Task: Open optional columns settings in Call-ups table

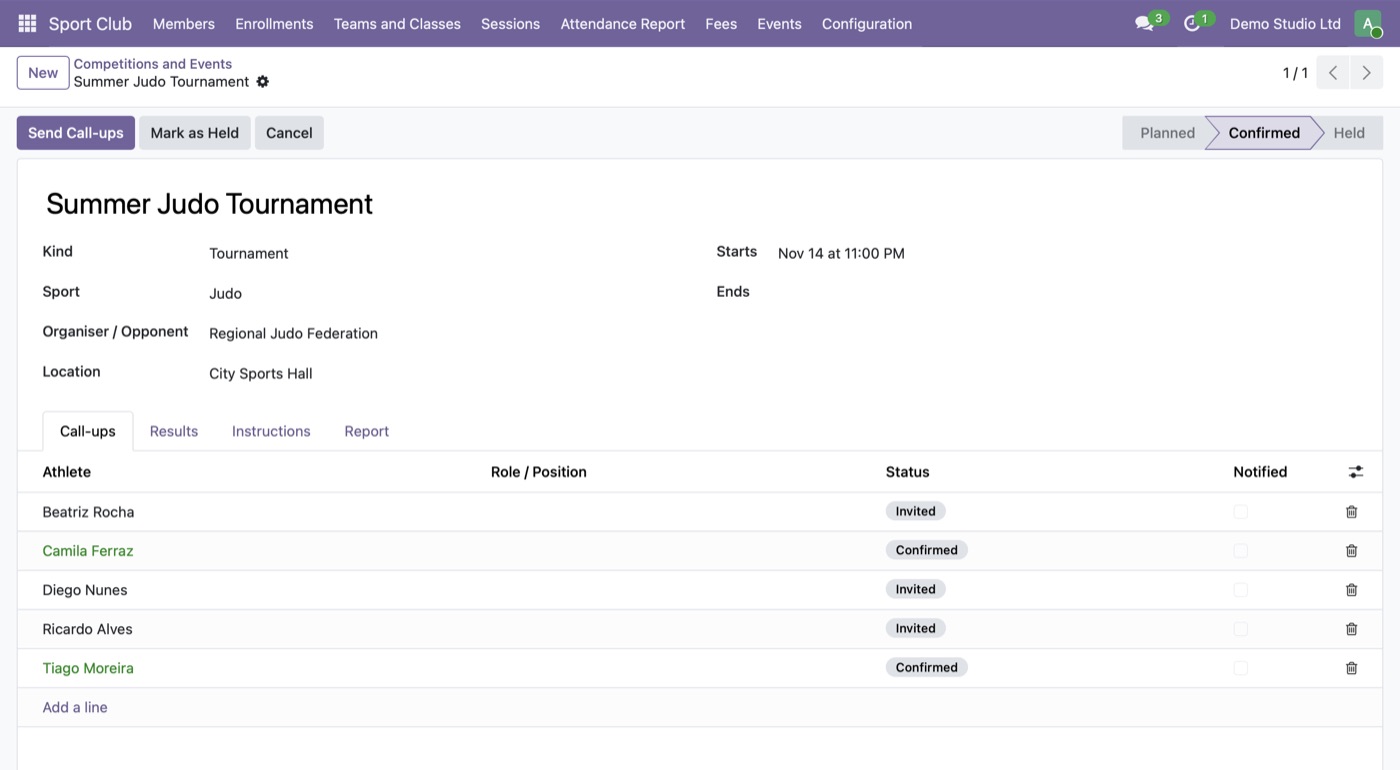Action: [x=1356, y=472]
